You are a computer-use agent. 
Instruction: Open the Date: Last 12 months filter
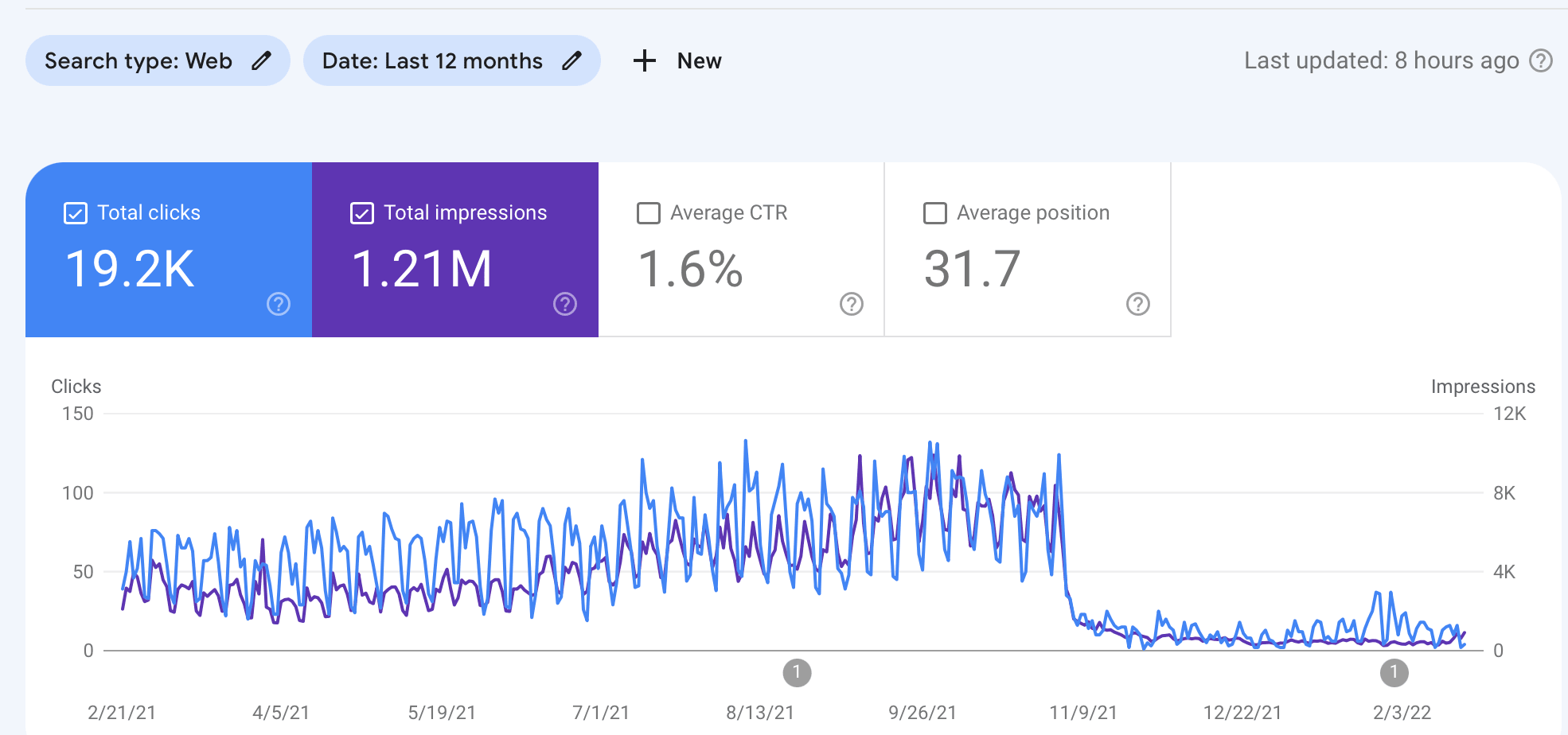pyautogui.click(x=432, y=60)
